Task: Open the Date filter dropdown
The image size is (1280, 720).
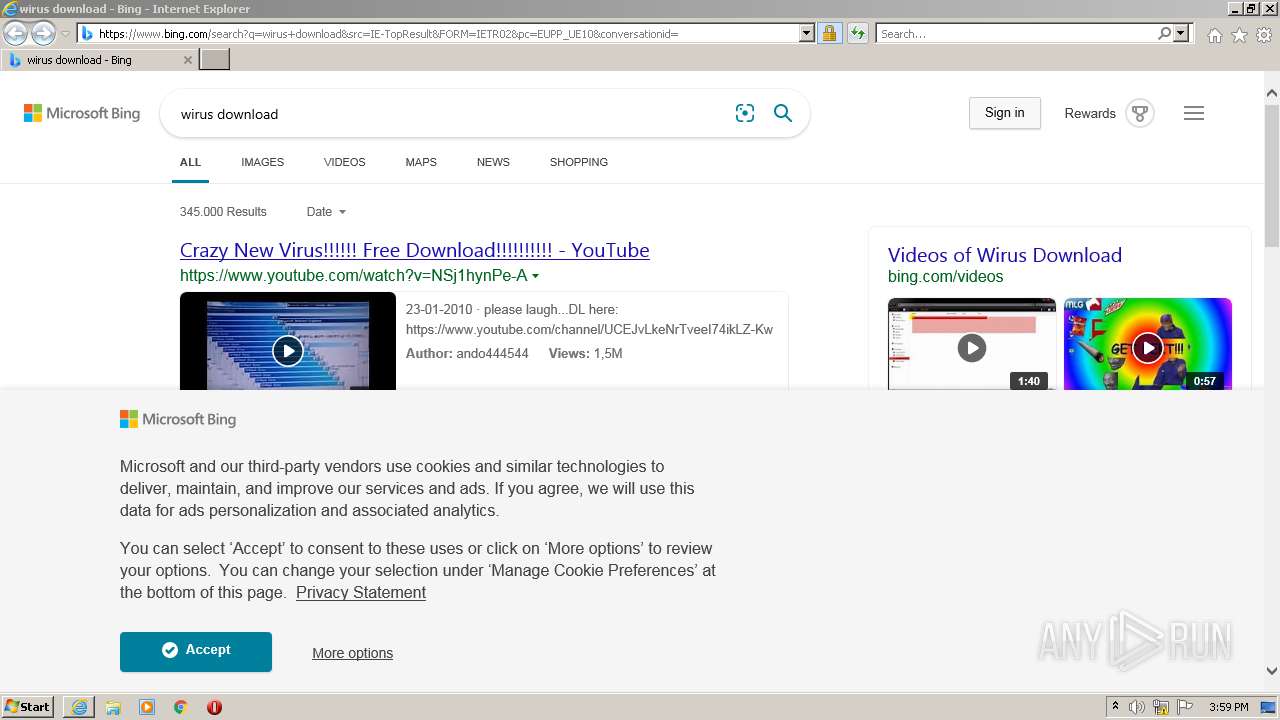Action: (x=326, y=212)
